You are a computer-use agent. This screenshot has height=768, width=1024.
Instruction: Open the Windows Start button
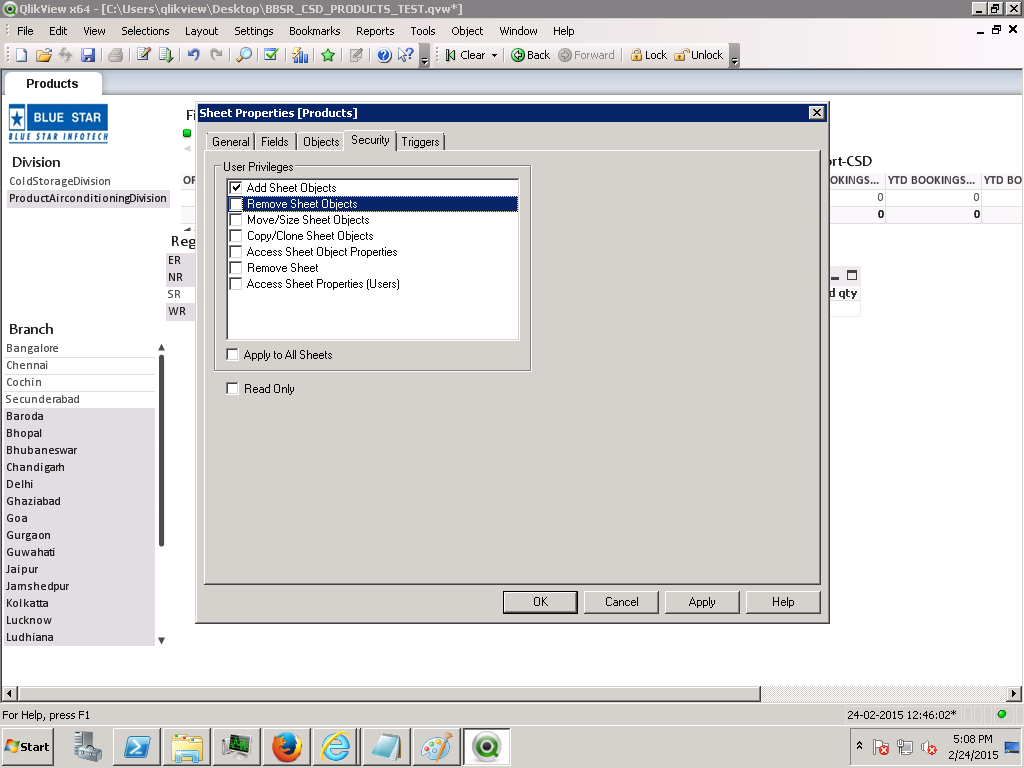tap(27, 747)
